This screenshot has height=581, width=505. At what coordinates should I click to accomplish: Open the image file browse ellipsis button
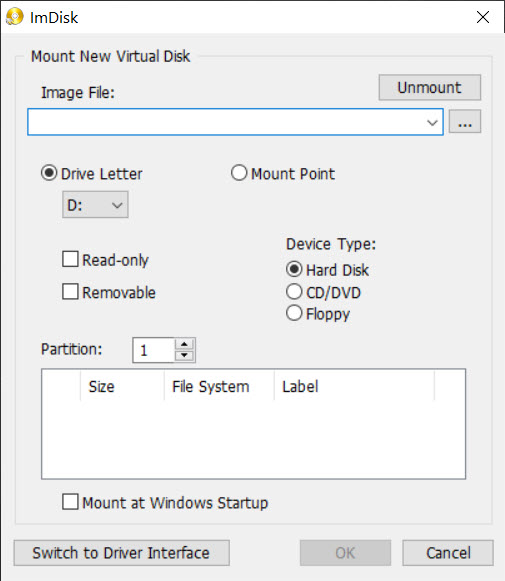tap(465, 122)
